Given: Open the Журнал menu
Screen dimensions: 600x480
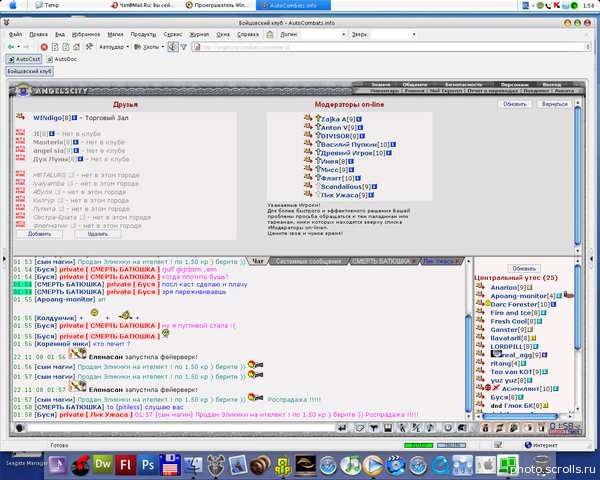Looking at the screenshot, I should pyautogui.click(x=199, y=34).
